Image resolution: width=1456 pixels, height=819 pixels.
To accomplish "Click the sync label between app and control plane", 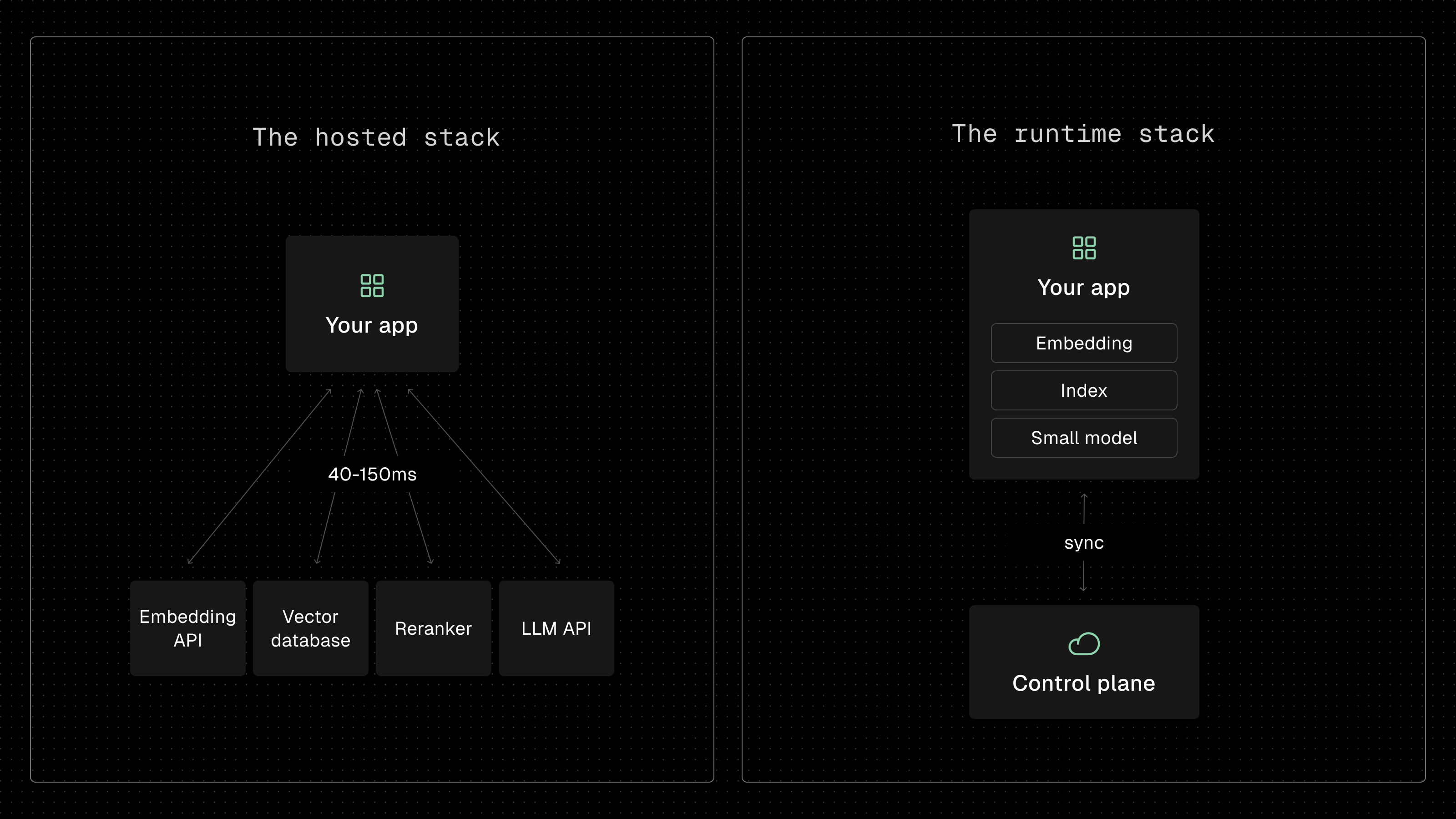I will (x=1083, y=543).
